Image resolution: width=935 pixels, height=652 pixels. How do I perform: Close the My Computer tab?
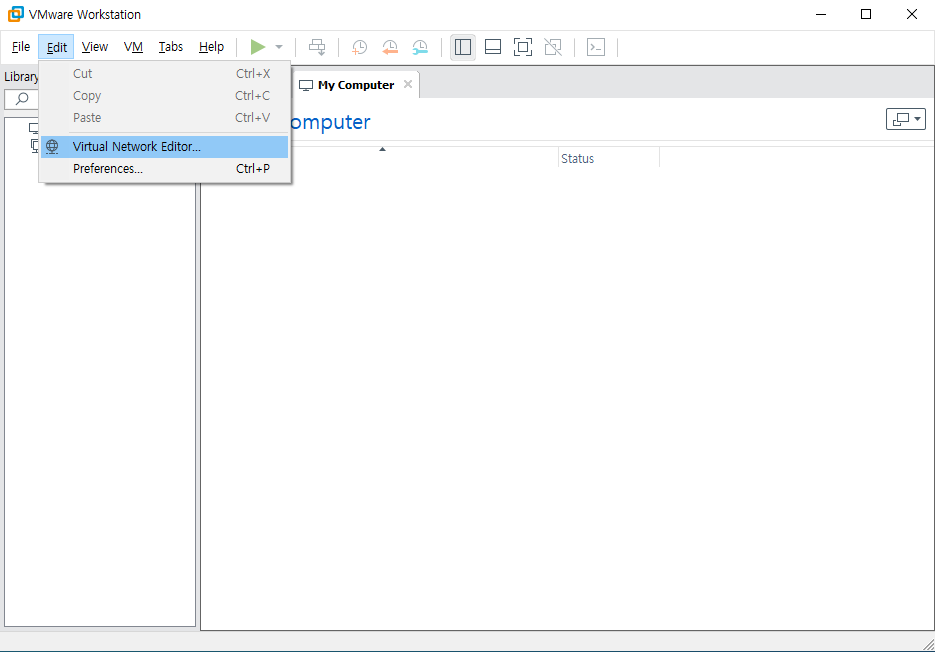(408, 84)
